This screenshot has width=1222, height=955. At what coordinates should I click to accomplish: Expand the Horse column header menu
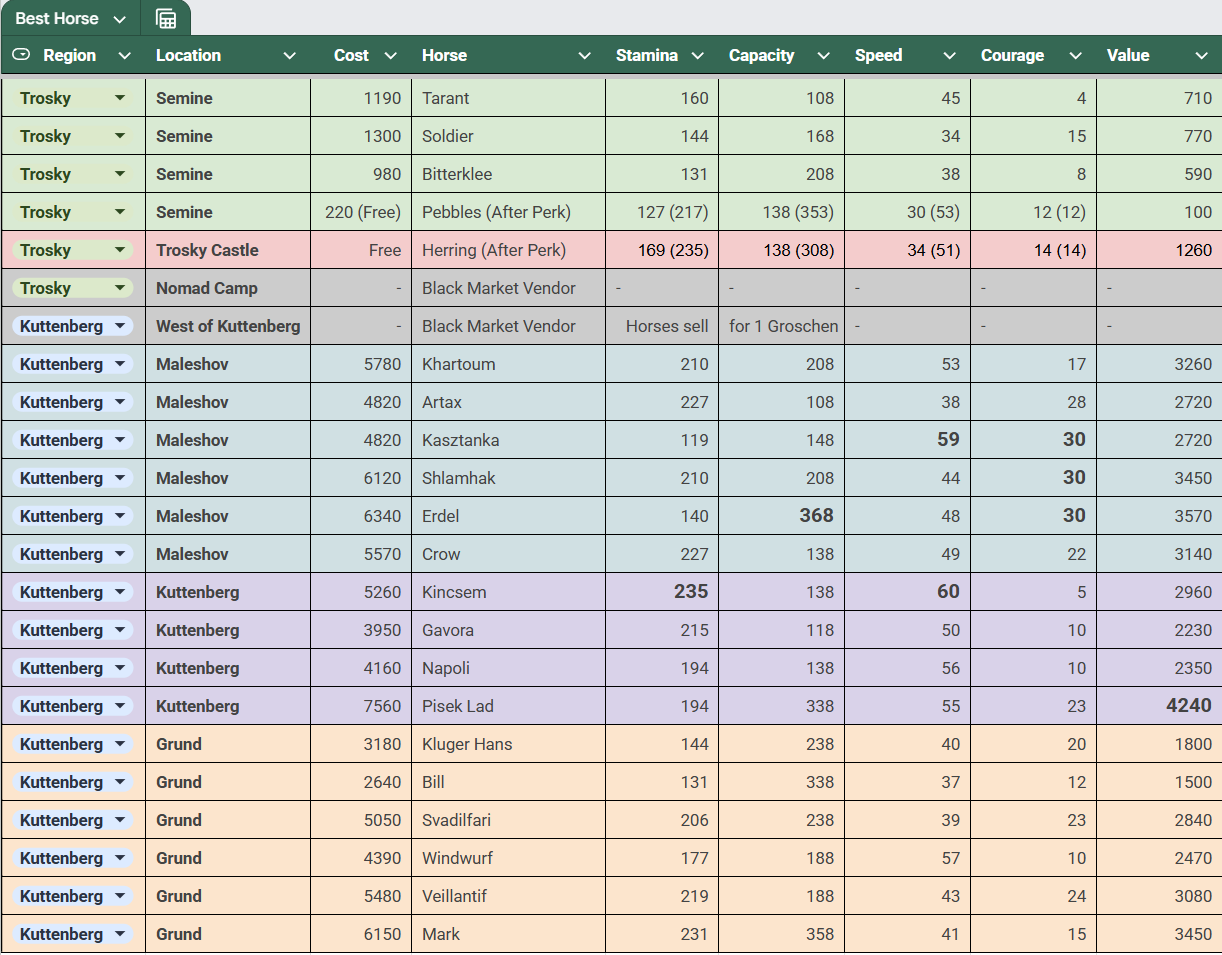[585, 56]
